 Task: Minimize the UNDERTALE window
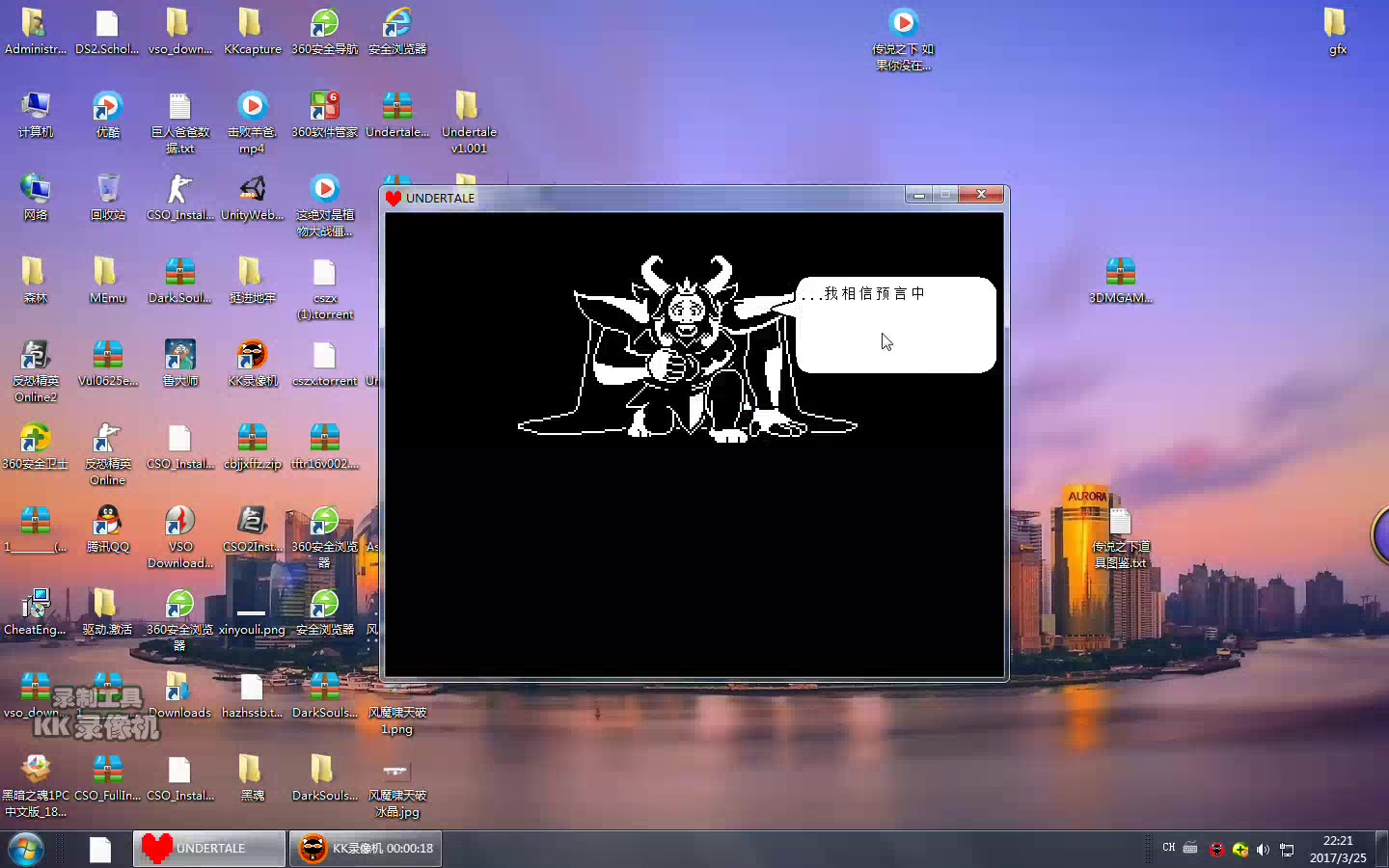pos(919,195)
